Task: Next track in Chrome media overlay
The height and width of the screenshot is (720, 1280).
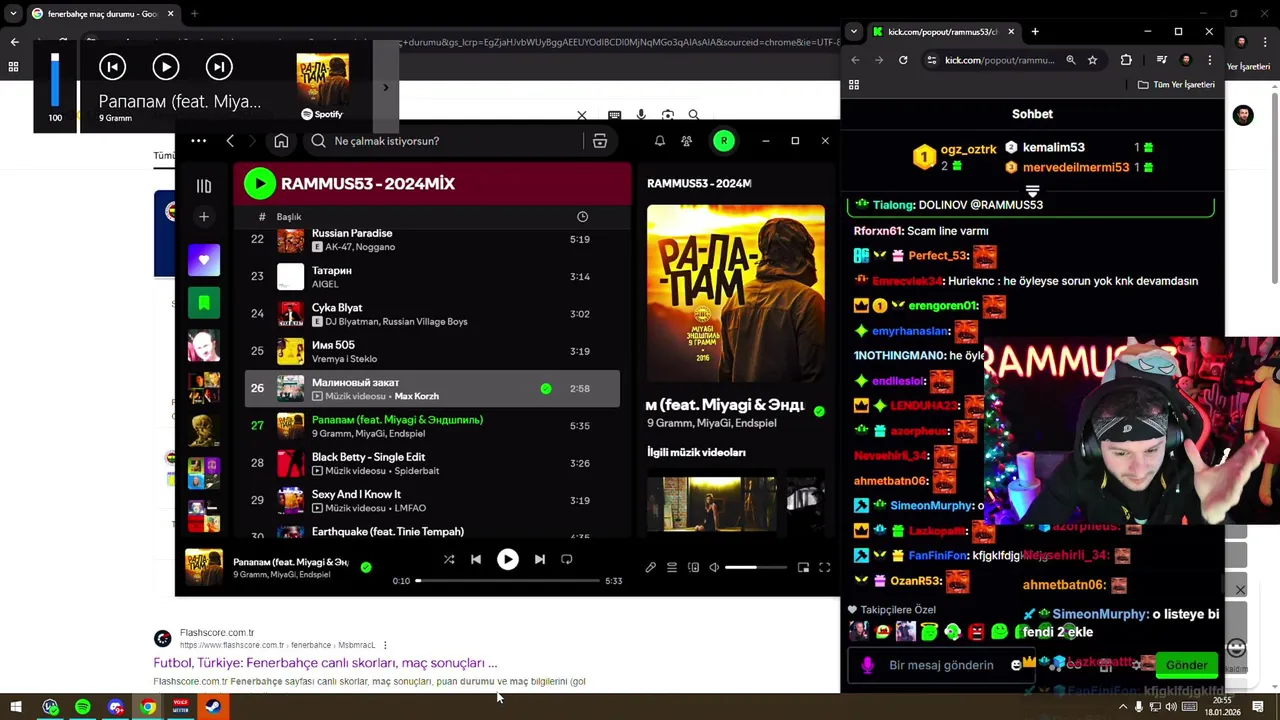Action: click(x=219, y=67)
